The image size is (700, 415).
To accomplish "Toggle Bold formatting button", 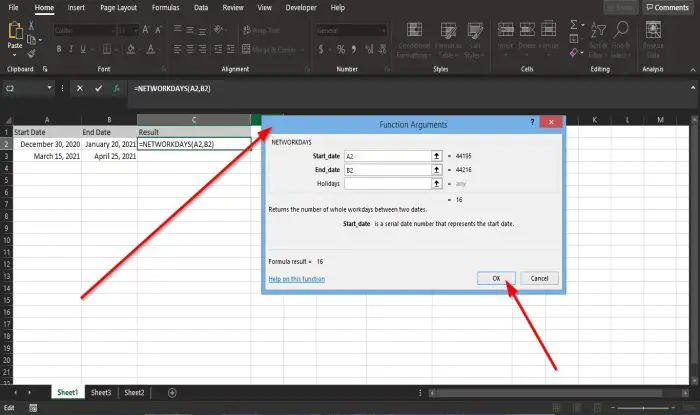I will pos(58,49).
